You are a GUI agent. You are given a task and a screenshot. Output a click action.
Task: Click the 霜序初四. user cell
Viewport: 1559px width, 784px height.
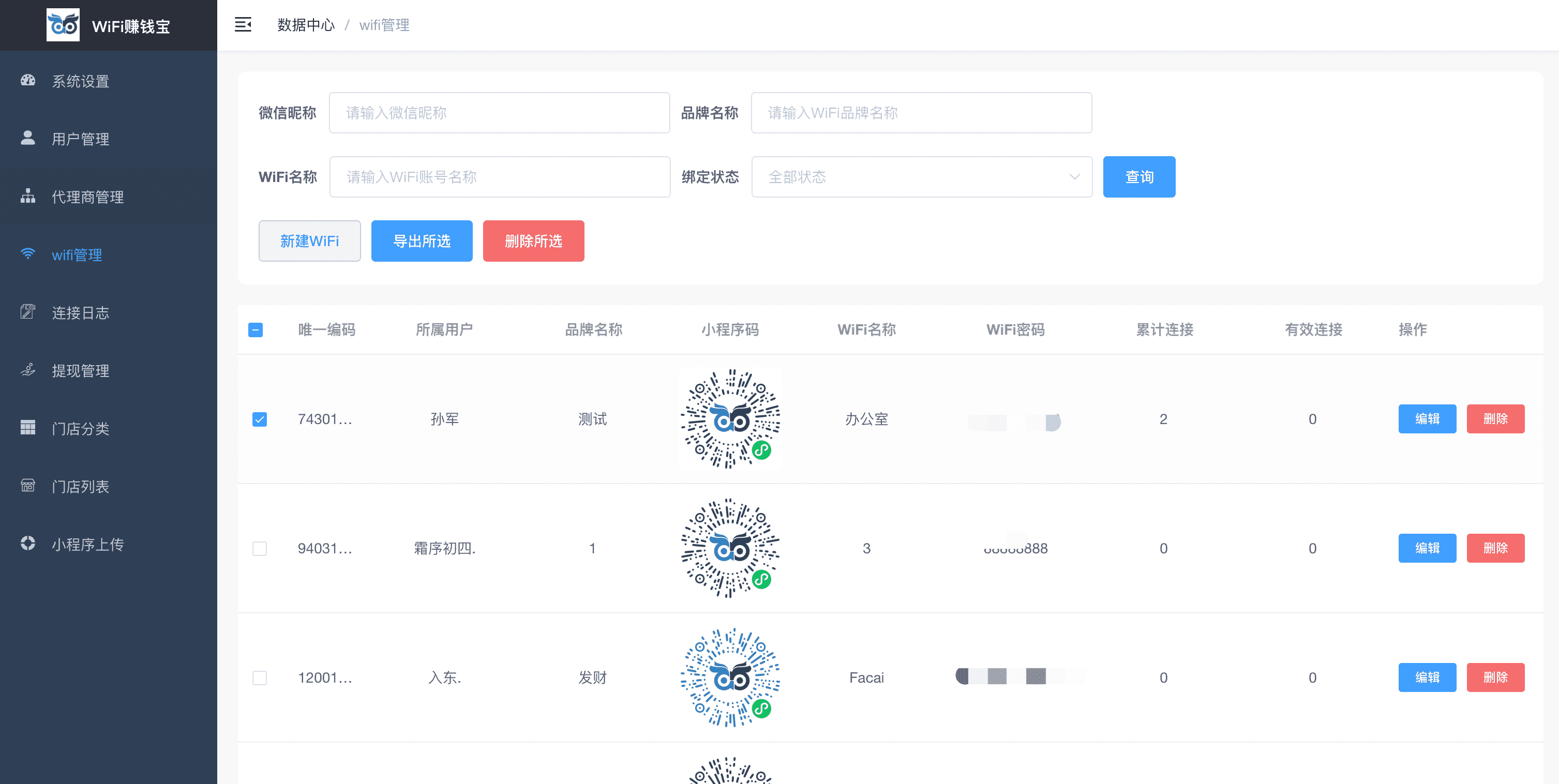point(445,549)
